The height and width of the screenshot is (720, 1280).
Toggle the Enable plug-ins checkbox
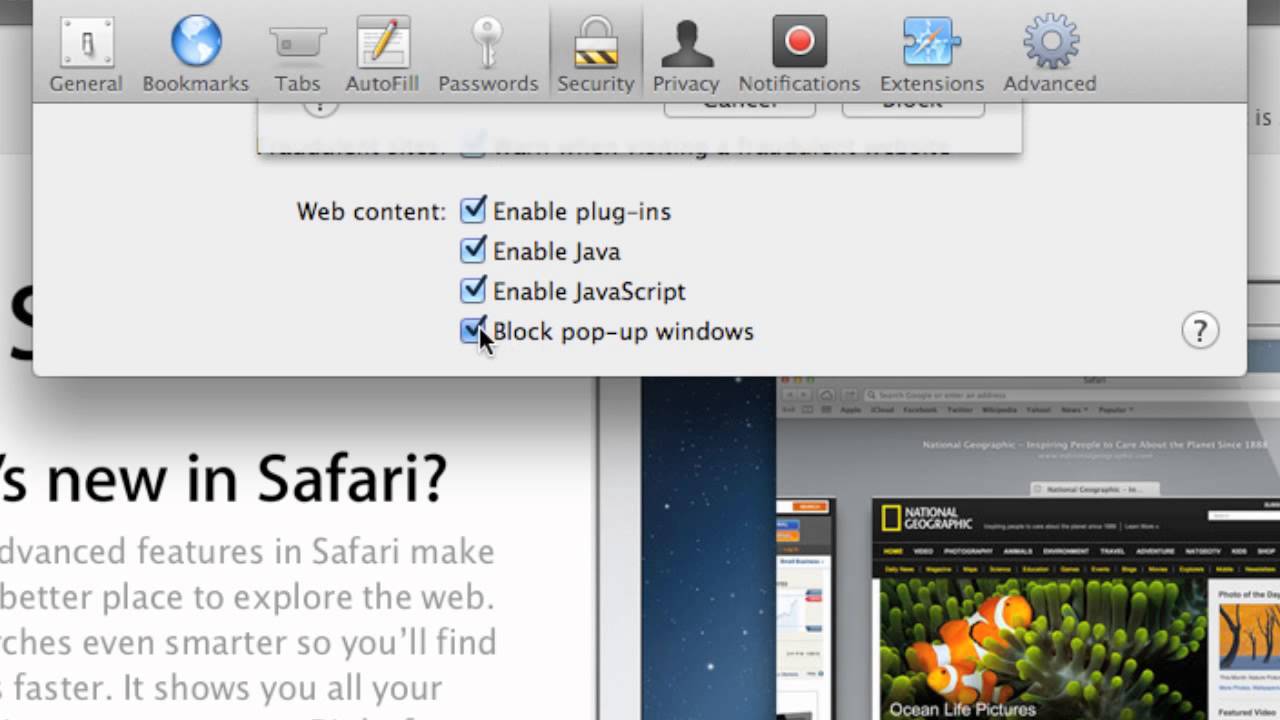(x=473, y=210)
